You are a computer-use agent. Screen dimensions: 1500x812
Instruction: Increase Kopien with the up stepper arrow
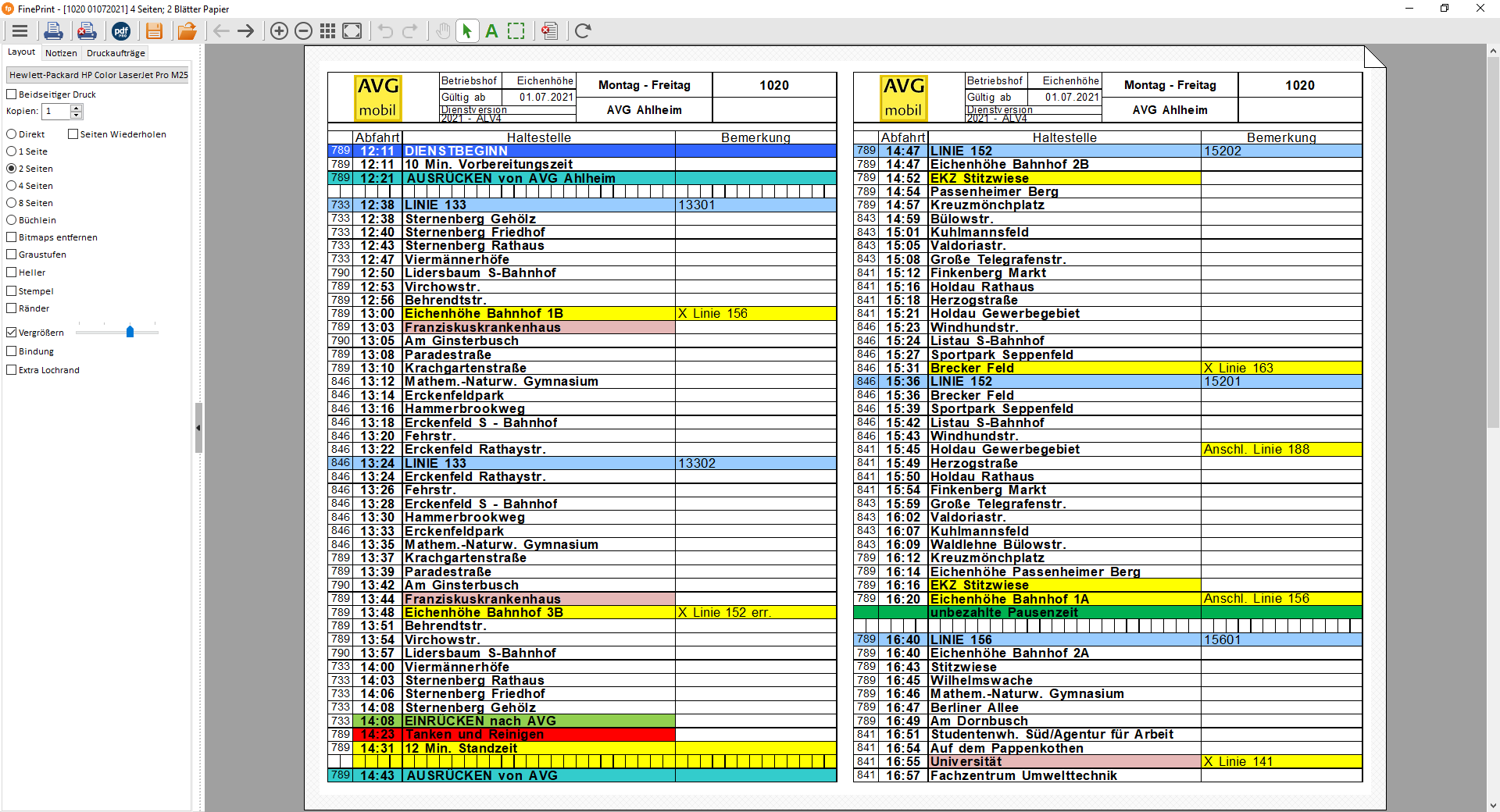(77, 108)
